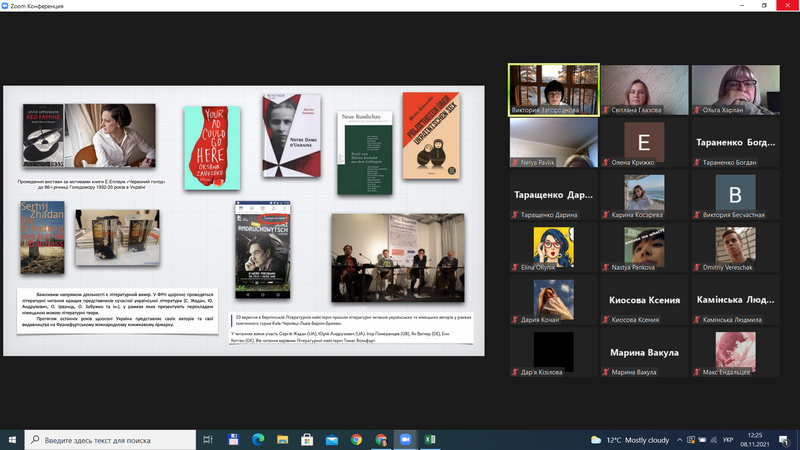The height and width of the screenshot is (450, 800).
Task: Click slide text 'Важливим напрямком діяльності'
Action: tap(117, 311)
